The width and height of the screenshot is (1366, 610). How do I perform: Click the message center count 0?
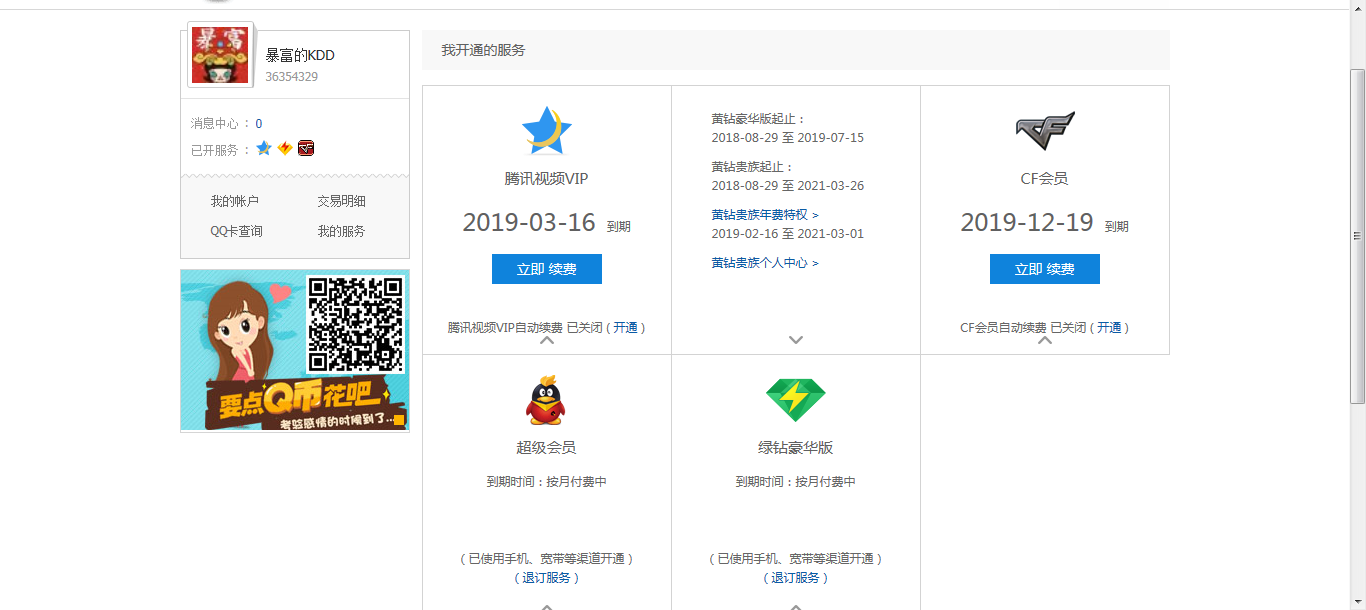[x=259, y=124]
